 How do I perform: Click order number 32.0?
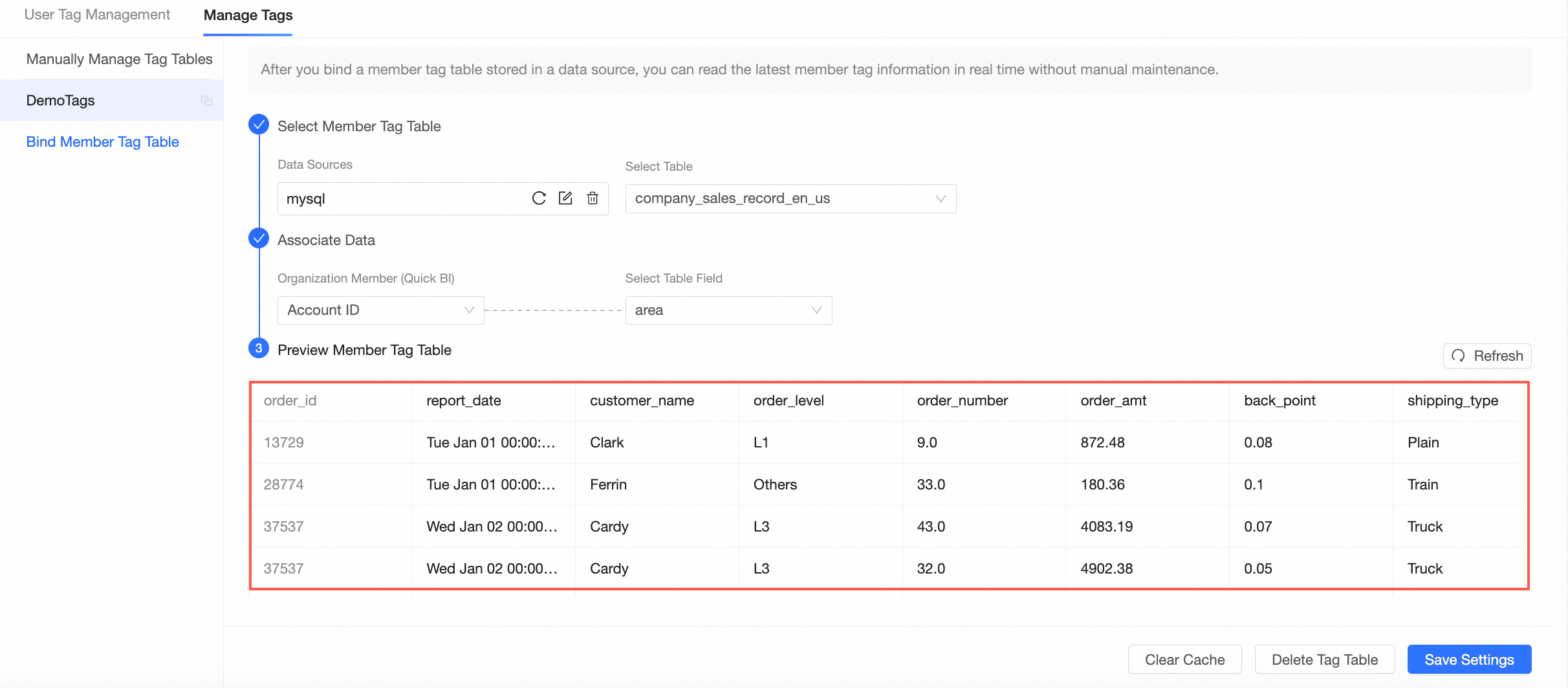(x=931, y=569)
